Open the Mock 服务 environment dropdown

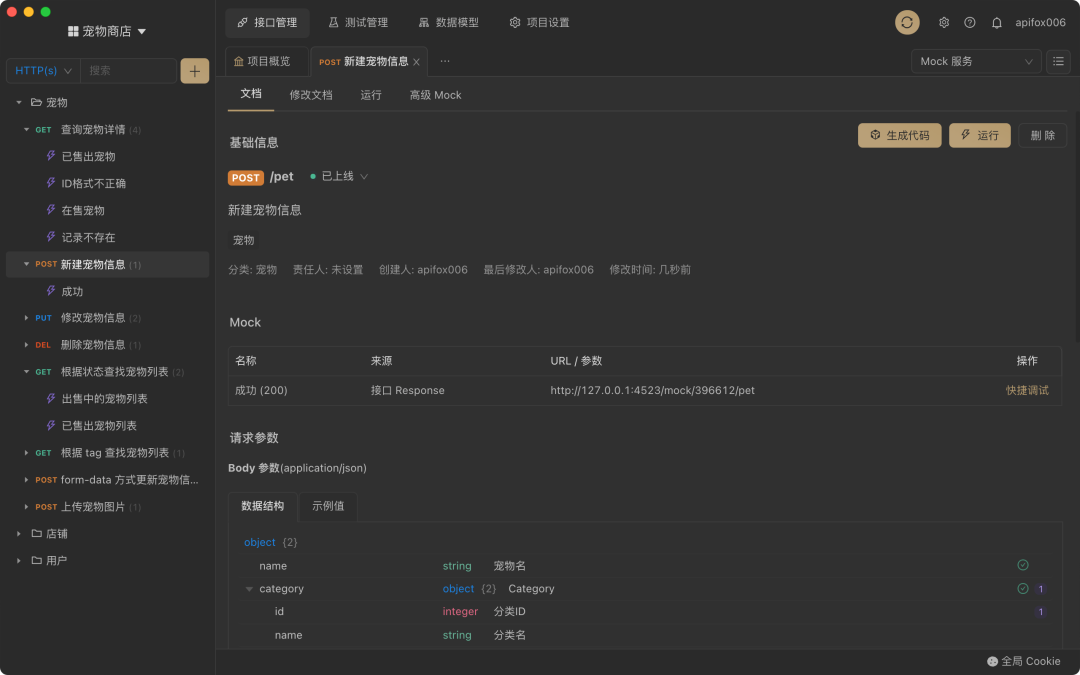pos(976,61)
